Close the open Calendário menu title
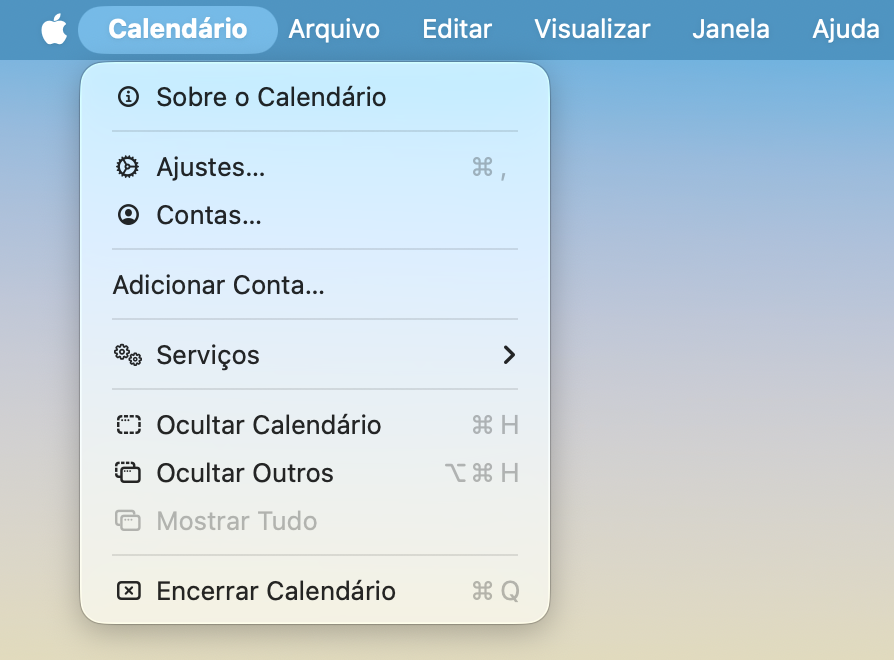The image size is (894, 660). [x=177, y=30]
